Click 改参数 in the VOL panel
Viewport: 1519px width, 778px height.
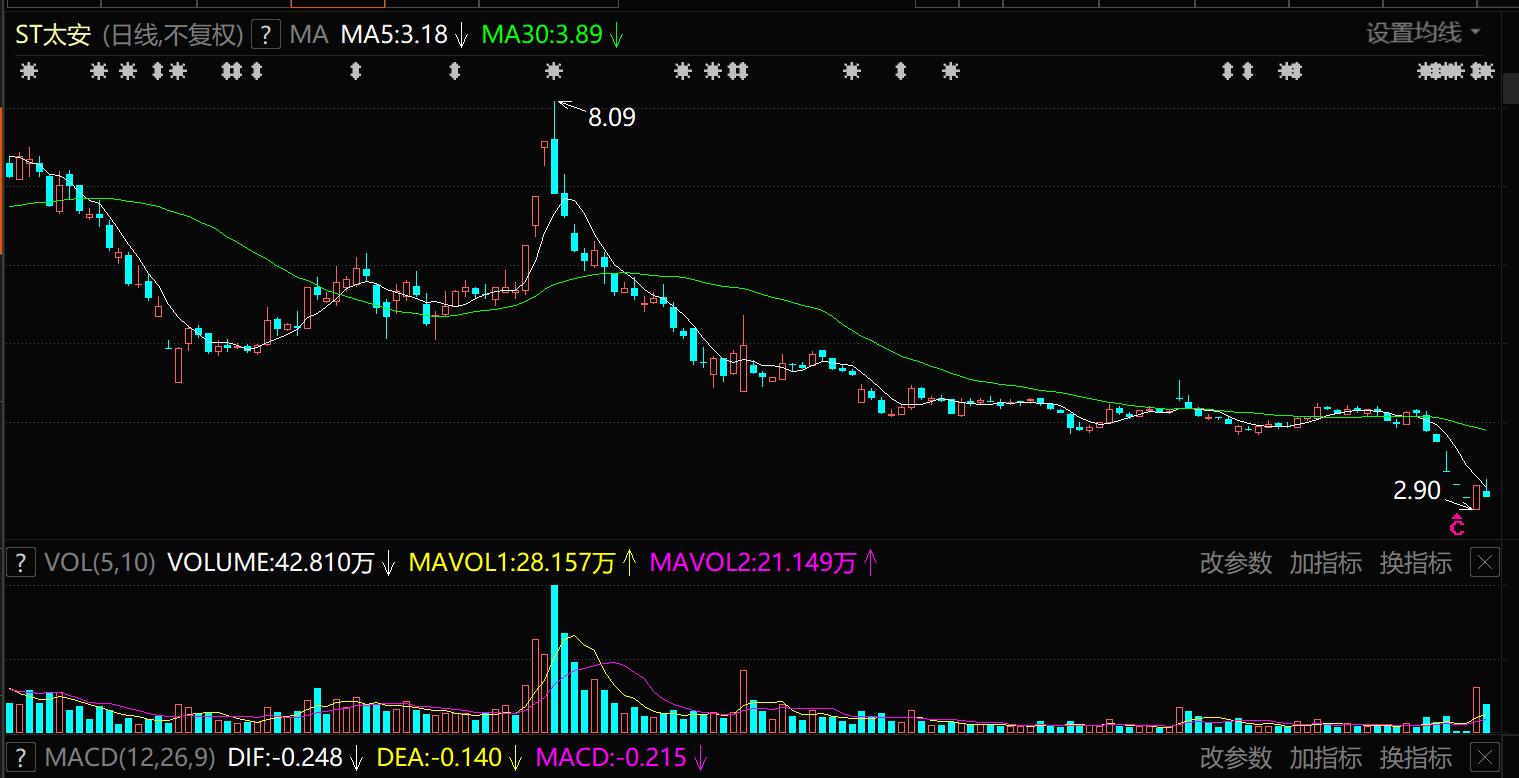(1236, 563)
